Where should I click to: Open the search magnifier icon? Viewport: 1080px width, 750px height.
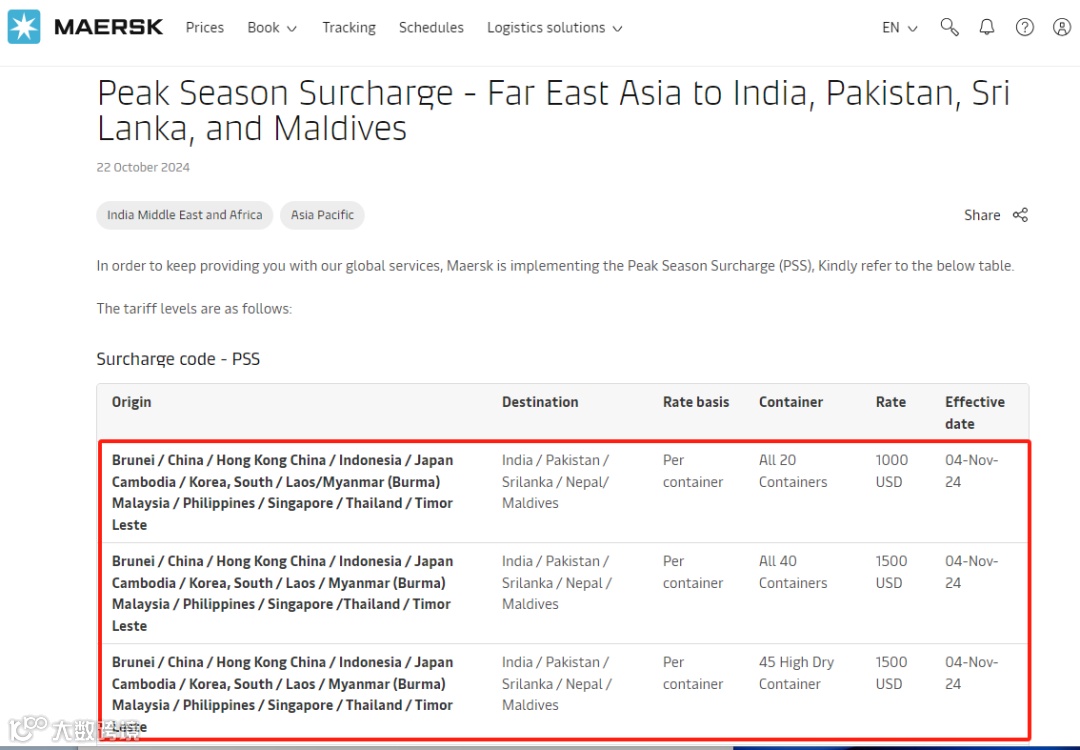pos(949,28)
